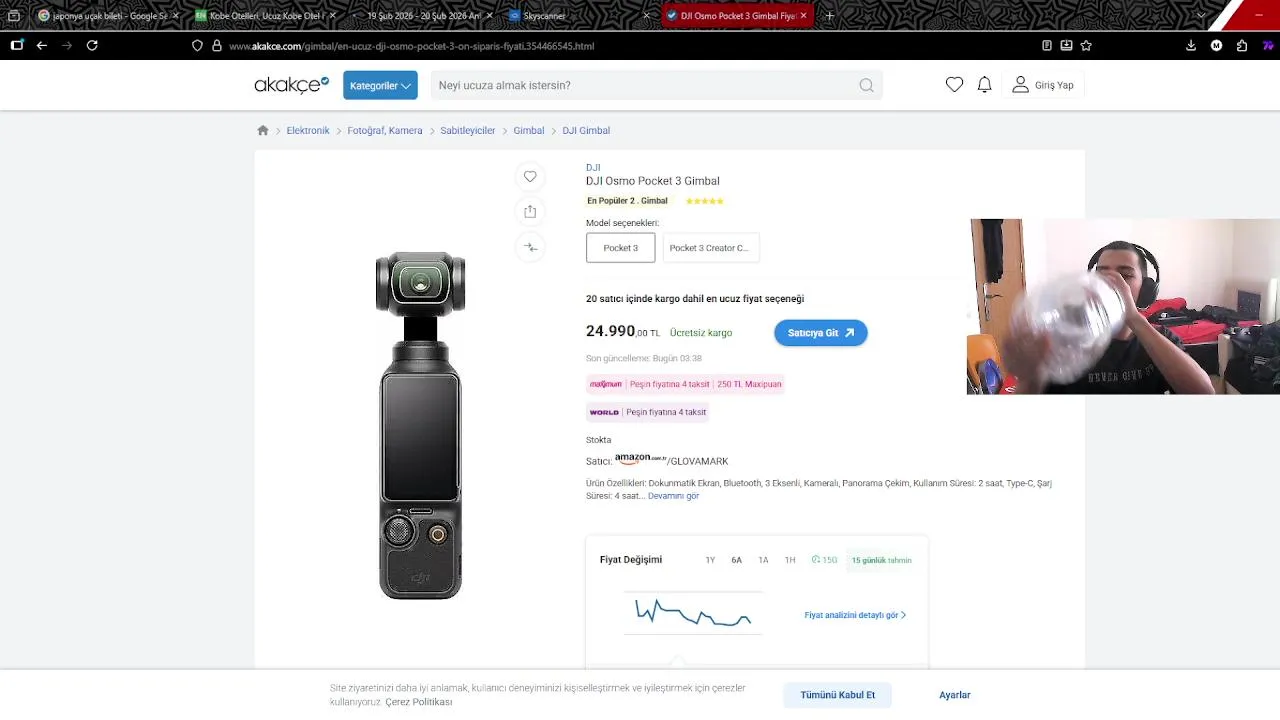Open the browser extensions puzzle icon

coord(1242,45)
